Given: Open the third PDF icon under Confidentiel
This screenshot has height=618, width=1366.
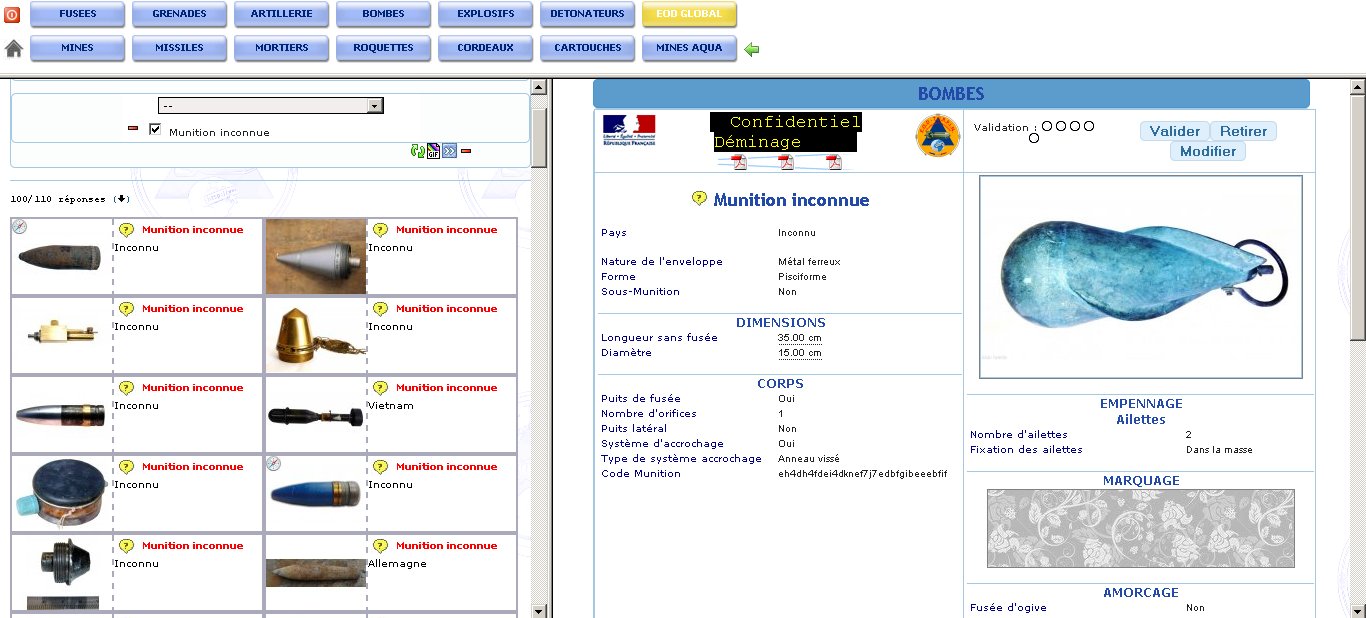Looking at the screenshot, I should pyautogui.click(x=833, y=162).
